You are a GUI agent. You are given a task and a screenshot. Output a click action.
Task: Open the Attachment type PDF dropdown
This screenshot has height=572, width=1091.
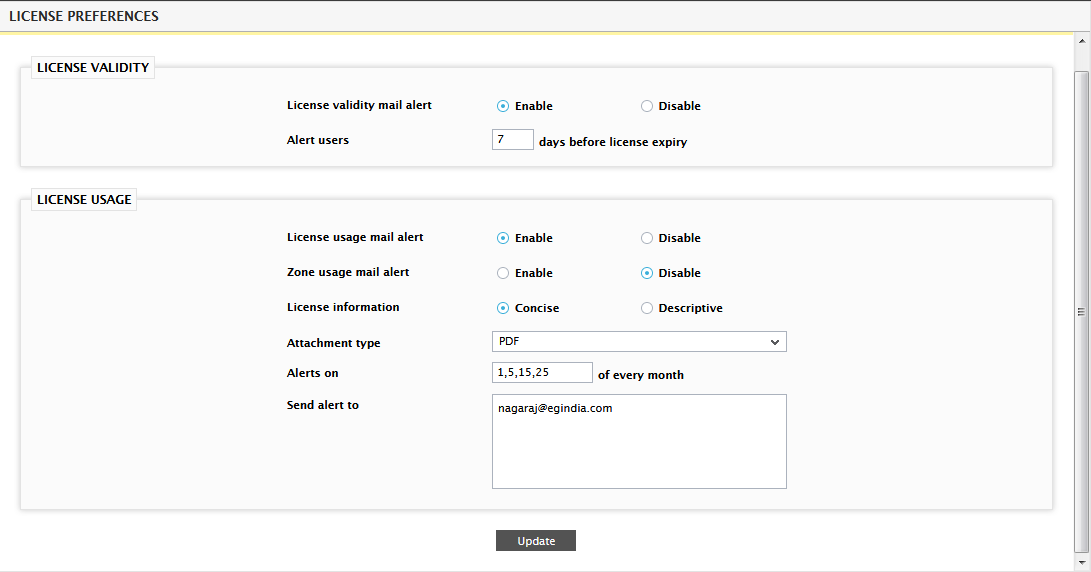pyautogui.click(x=639, y=342)
